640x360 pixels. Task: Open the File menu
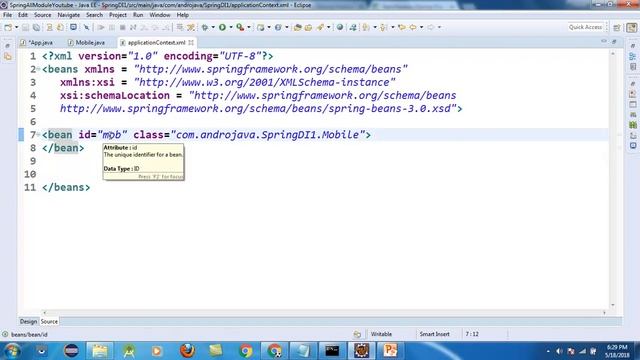[7, 15]
